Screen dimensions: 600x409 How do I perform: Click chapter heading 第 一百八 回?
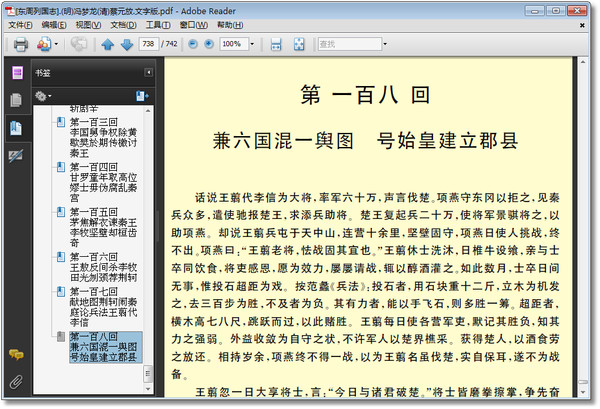point(365,95)
